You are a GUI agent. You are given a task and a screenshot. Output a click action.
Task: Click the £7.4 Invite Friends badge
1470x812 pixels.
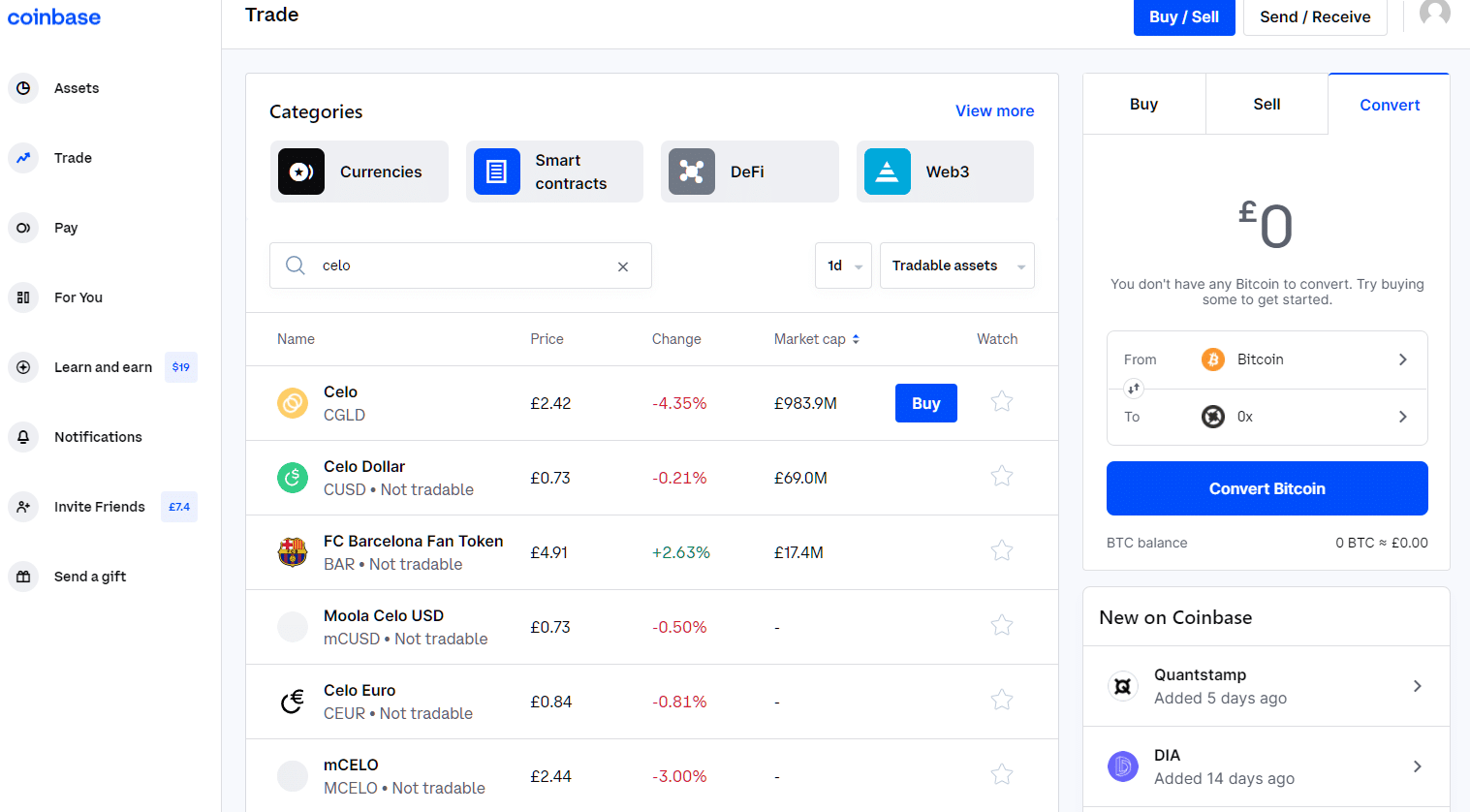click(179, 507)
